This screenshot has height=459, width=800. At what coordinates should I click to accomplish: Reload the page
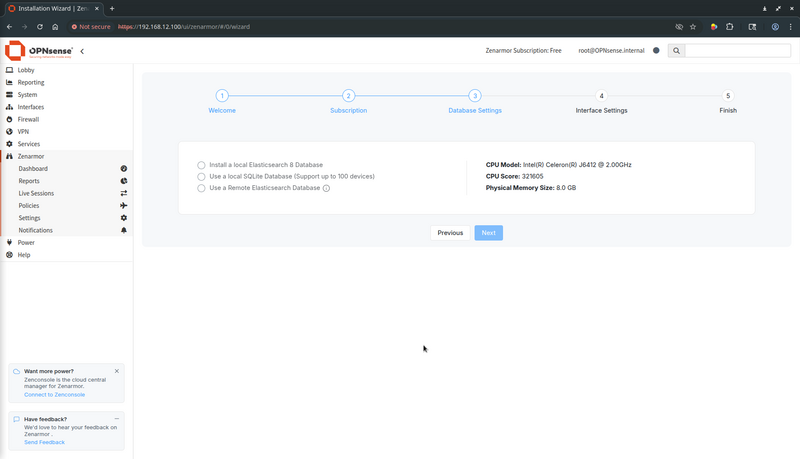click(39, 27)
